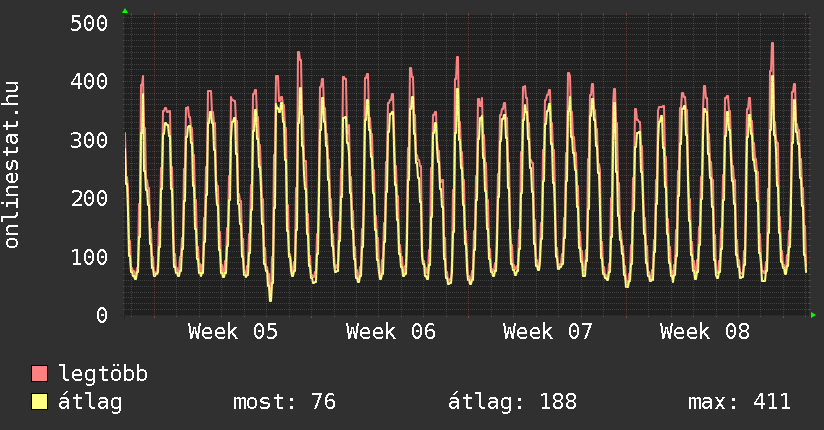The image size is (824, 430).
Task: Click the max: 411 statistic
Action: [x=739, y=402]
